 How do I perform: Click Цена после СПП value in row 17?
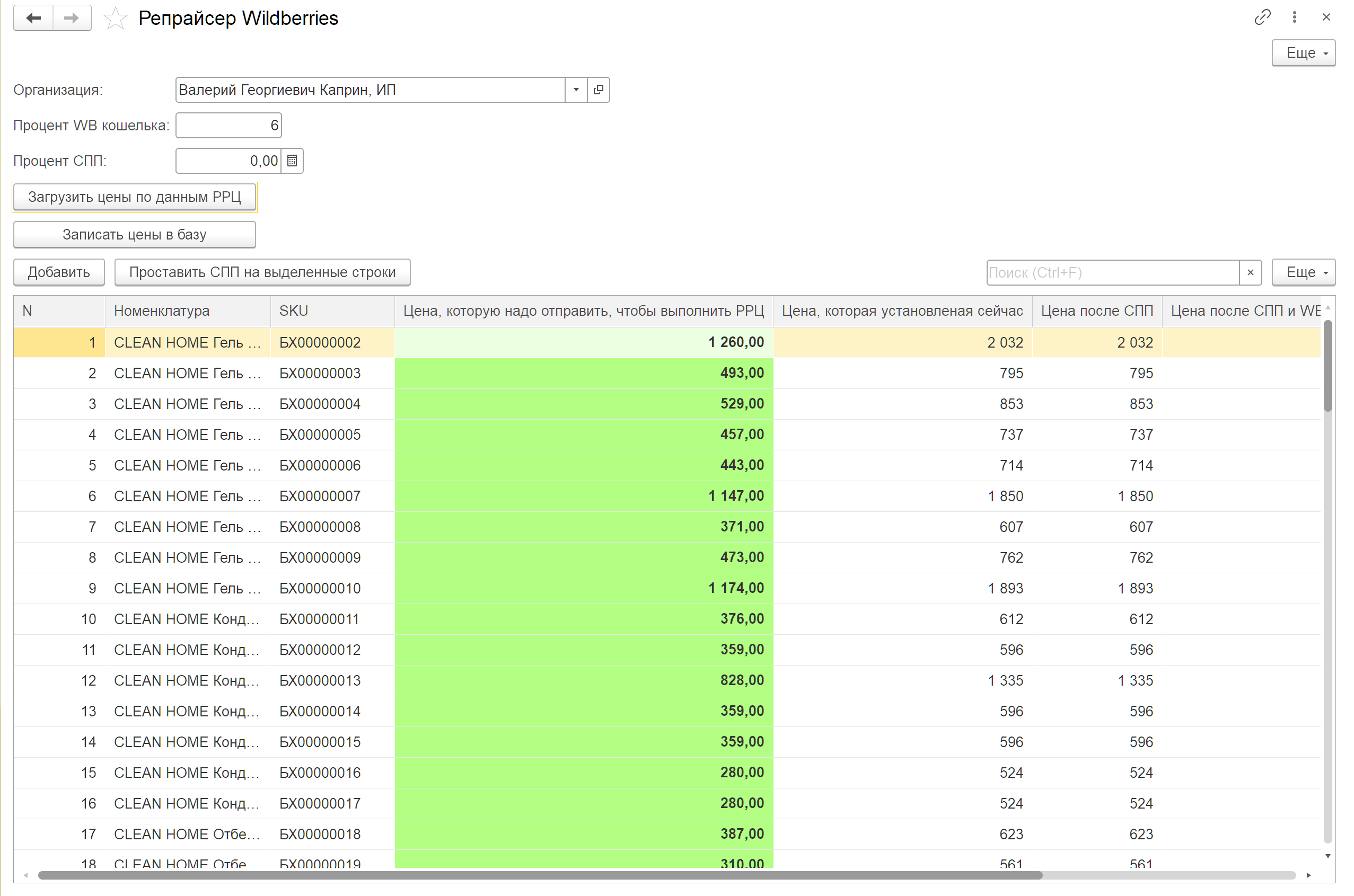click(1097, 835)
